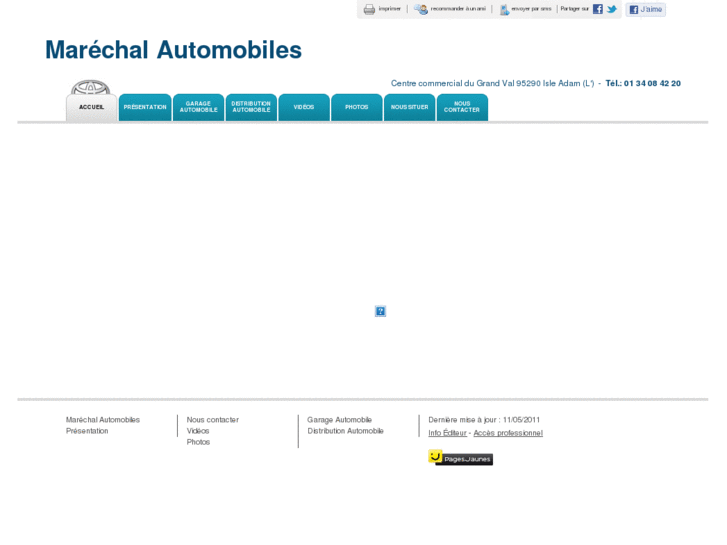Open the Nous Contacter navigation tab
The image size is (727, 545).
click(x=462, y=107)
